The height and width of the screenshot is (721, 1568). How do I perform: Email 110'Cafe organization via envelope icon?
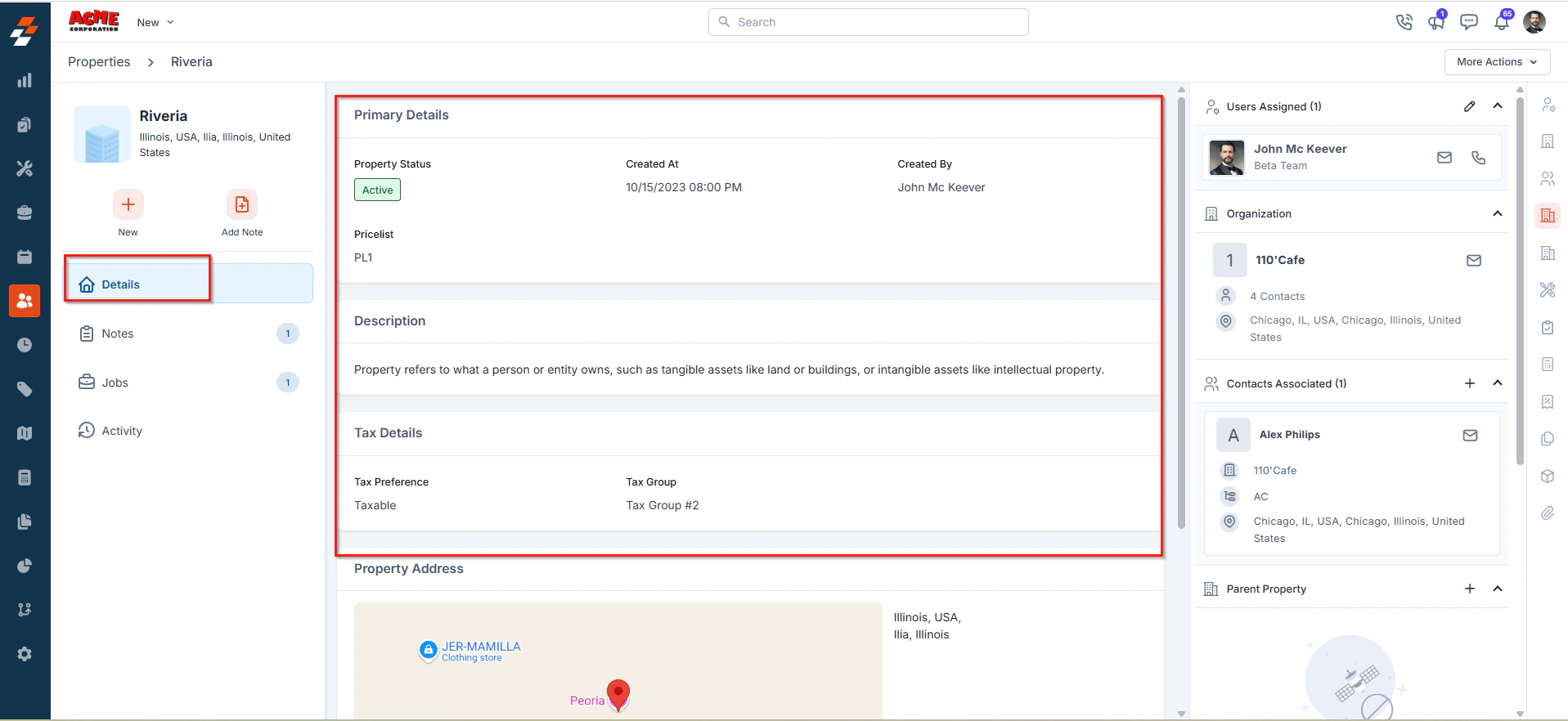(1474, 260)
